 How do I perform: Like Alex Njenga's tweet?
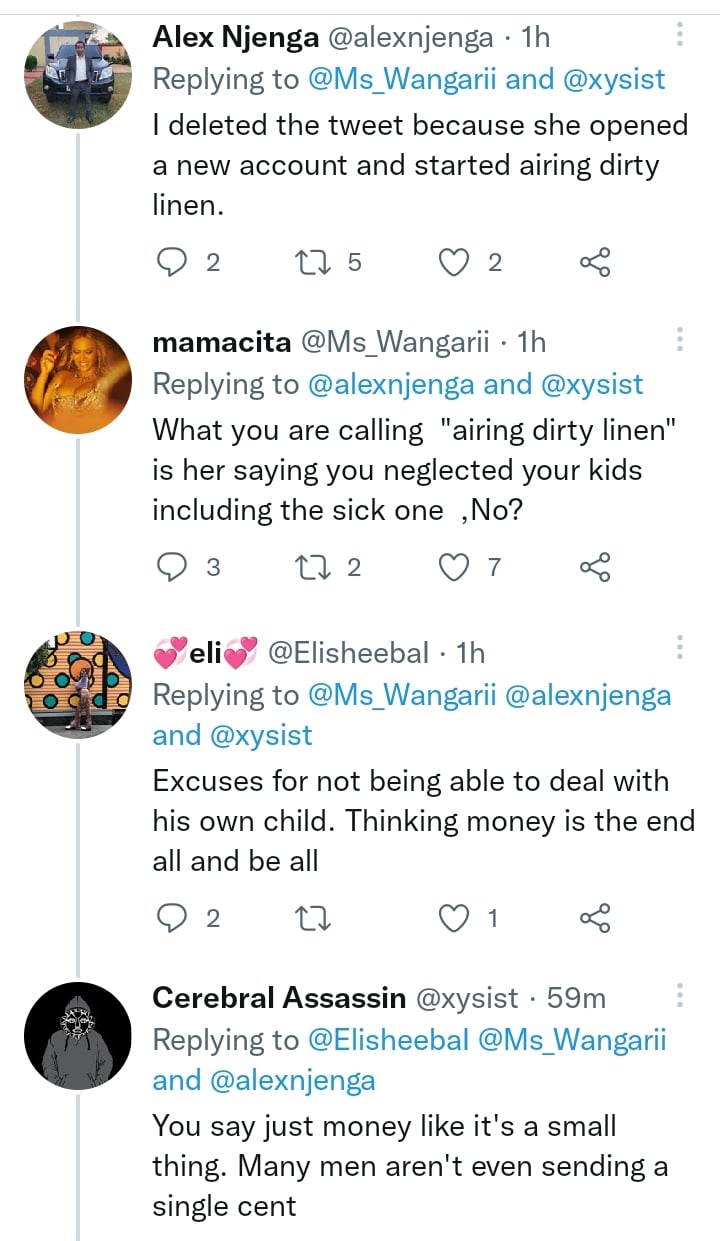[456, 263]
